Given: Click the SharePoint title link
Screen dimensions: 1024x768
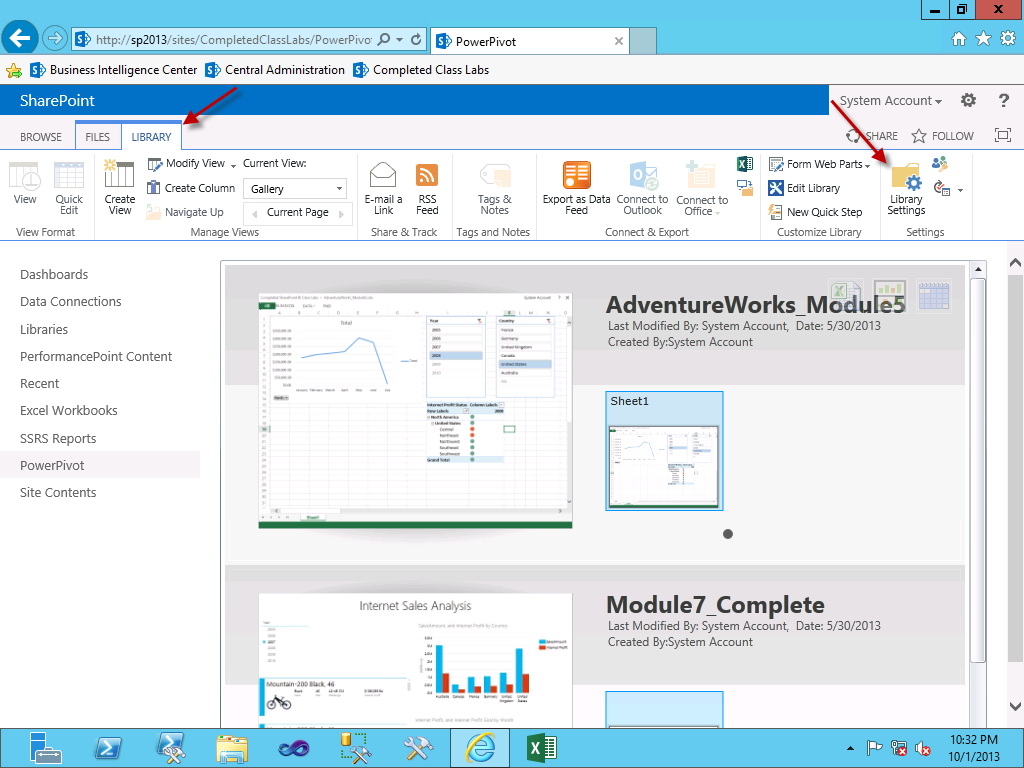Looking at the screenshot, I should pos(57,101).
